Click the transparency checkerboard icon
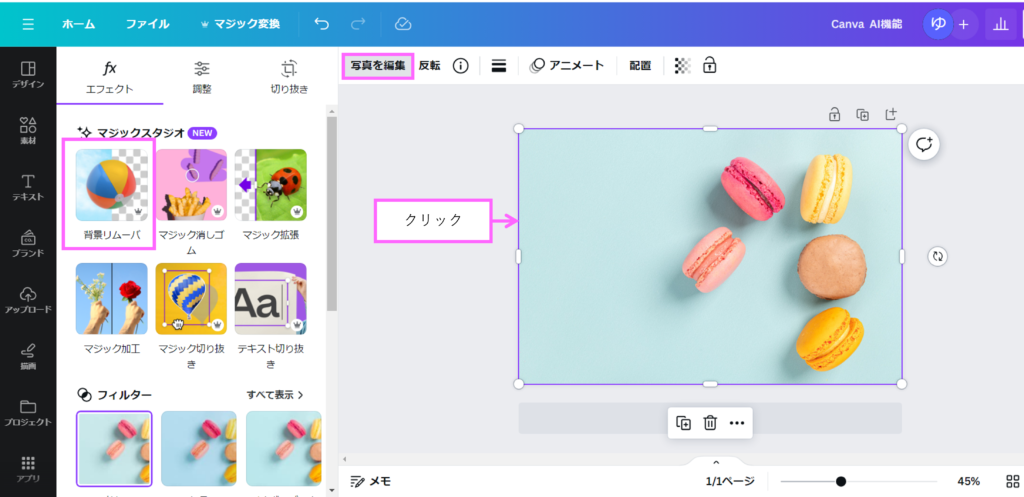The width and height of the screenshot is (1024, 497). point(682,66)
